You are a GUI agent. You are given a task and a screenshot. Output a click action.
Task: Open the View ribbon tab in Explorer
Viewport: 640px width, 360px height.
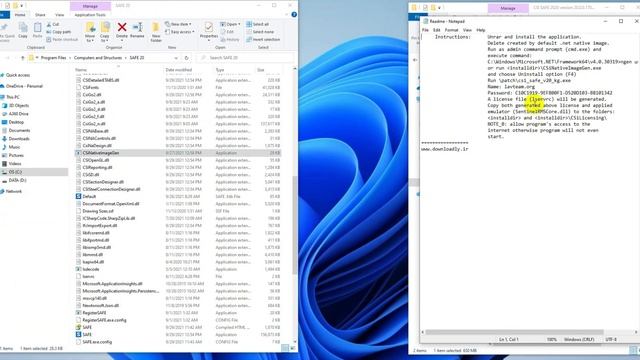(x=59, y=15)
